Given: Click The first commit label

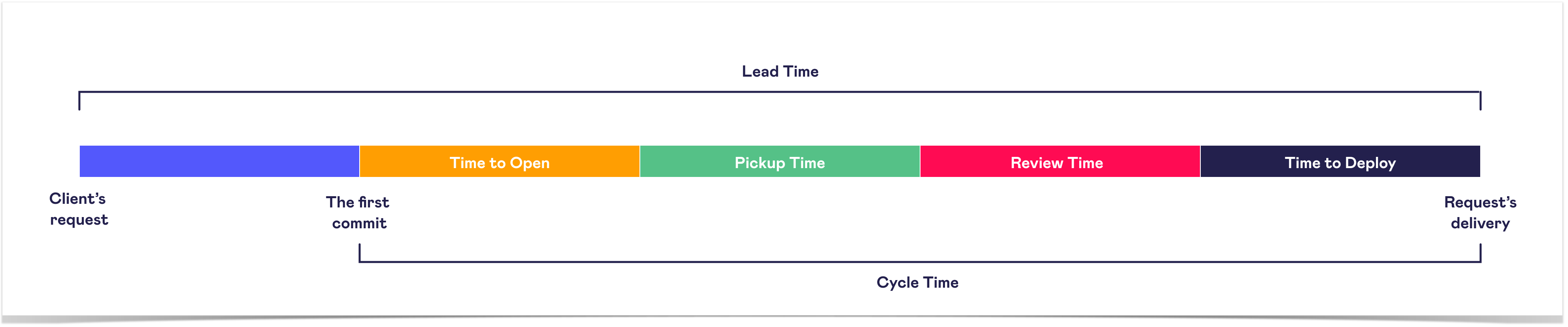Looking at the screenshot, I should click(358, 213).
